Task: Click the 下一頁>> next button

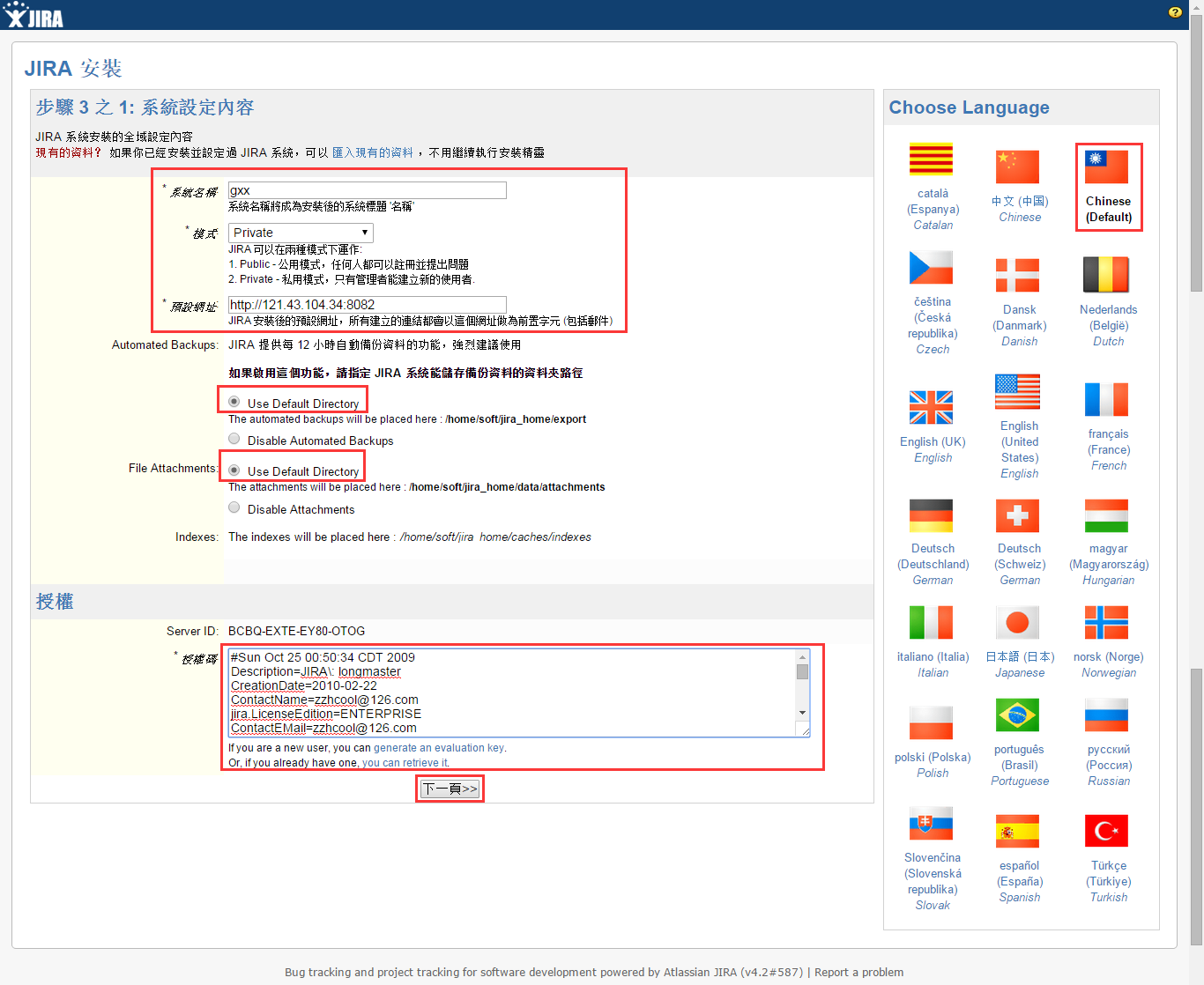Action: 450,789
